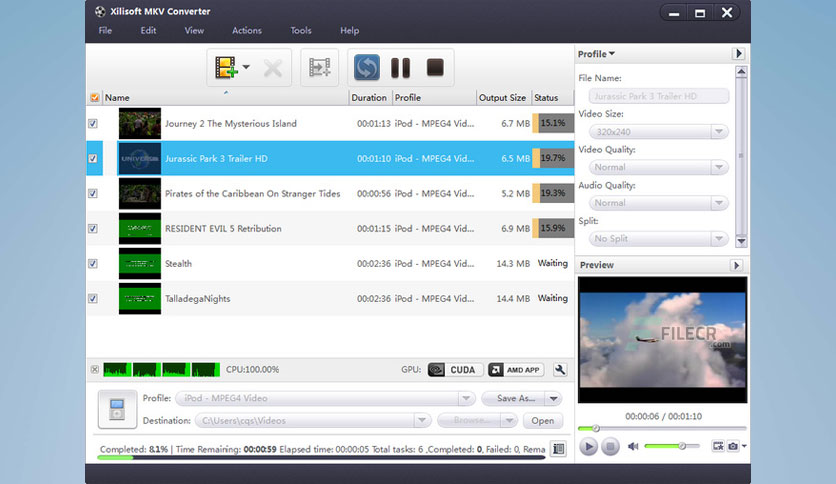Viewport: 836px width, 484px height.
Task: Mute the preview volume speaker icon
Action: (x=633, y=446)
